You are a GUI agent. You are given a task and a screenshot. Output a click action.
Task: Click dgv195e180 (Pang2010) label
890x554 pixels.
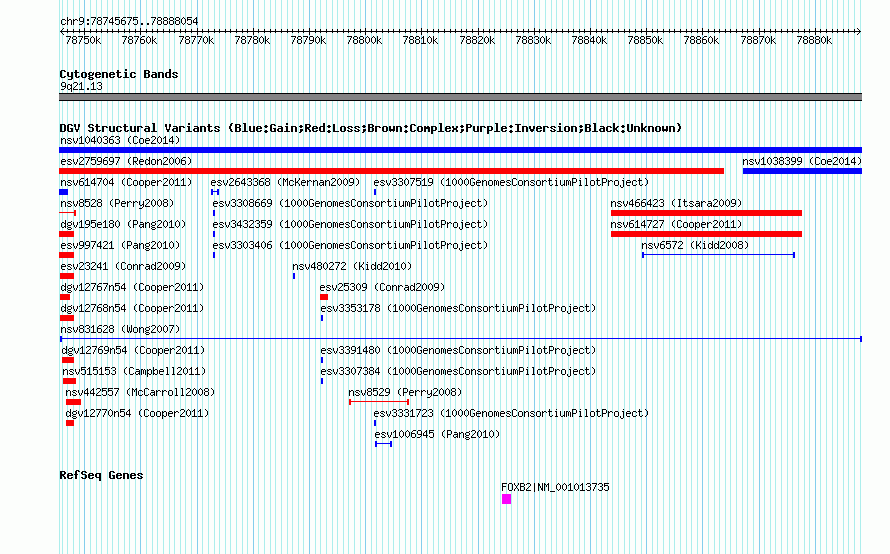click(123, 224)
